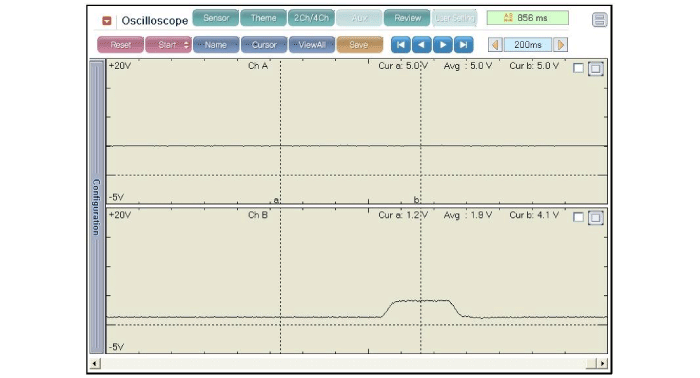Toggle the Ch B checkbox
700x378 pixels.
pyautogui.click(x=578, y=217)
